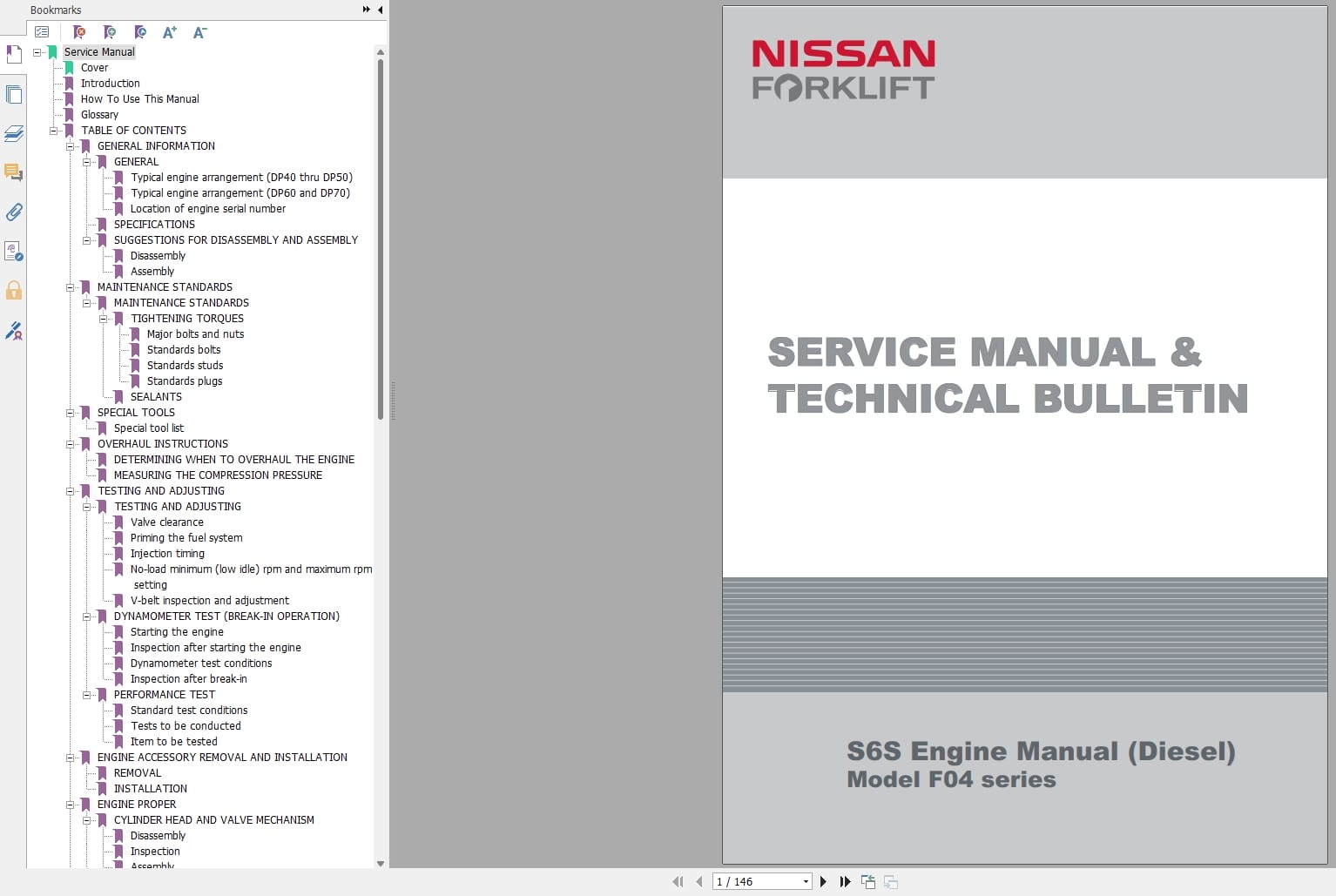
Task: Delete the selected bookmark icon
Action: (x=79, y=32)
